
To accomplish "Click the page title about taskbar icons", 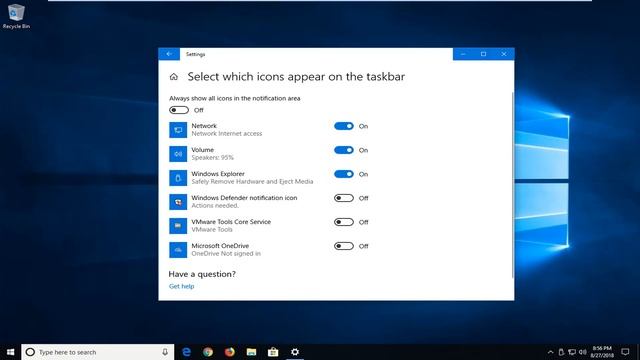I will click(x=296, y=77).
